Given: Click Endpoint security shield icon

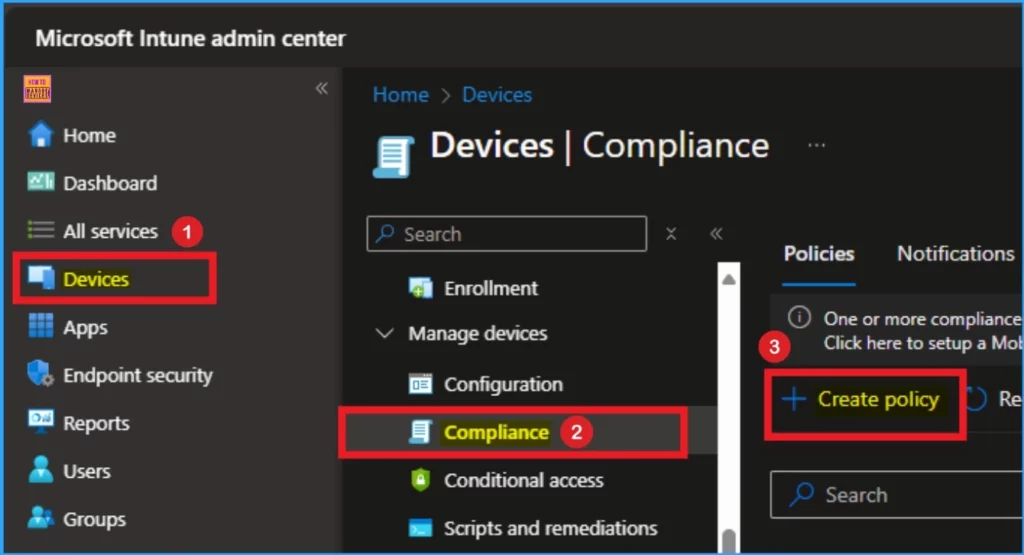Looking at the screenshot, I should (40, 373).
